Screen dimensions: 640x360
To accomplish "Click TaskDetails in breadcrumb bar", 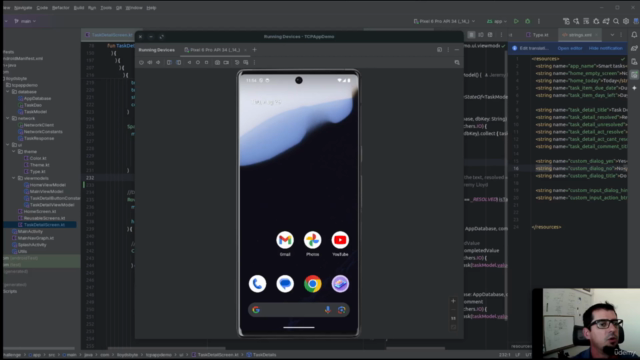I will (264, 355).
